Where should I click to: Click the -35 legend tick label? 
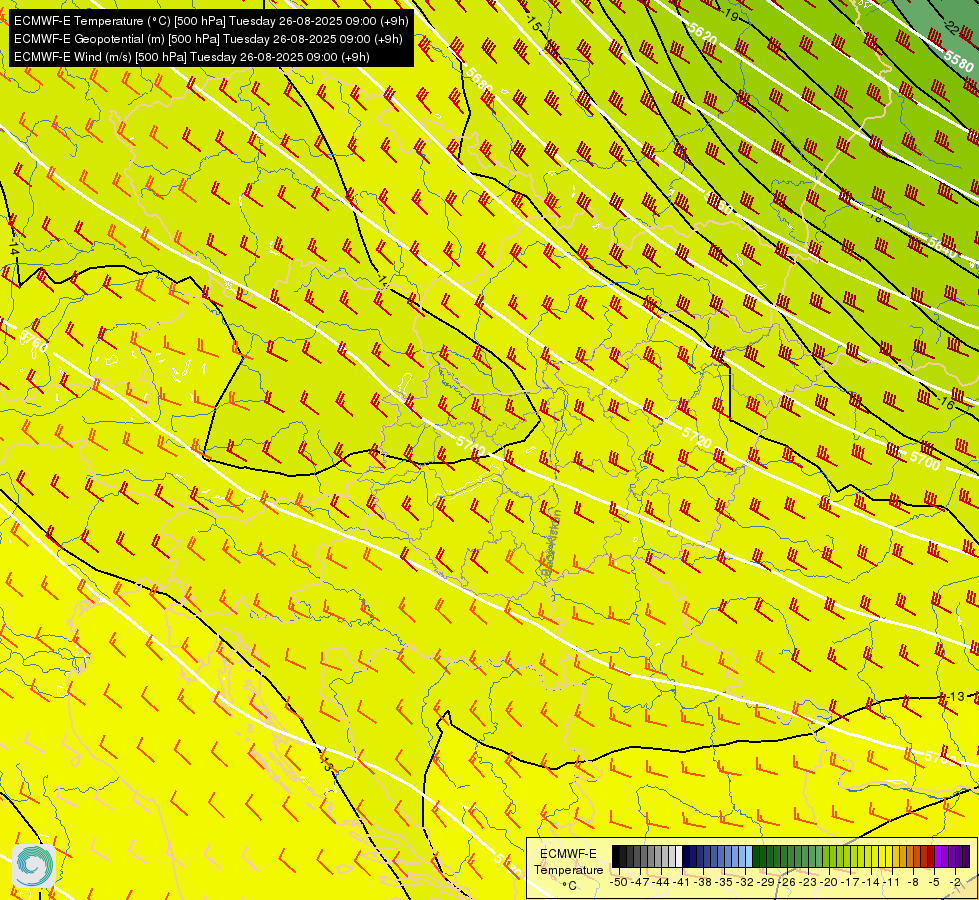pos(725,882)
